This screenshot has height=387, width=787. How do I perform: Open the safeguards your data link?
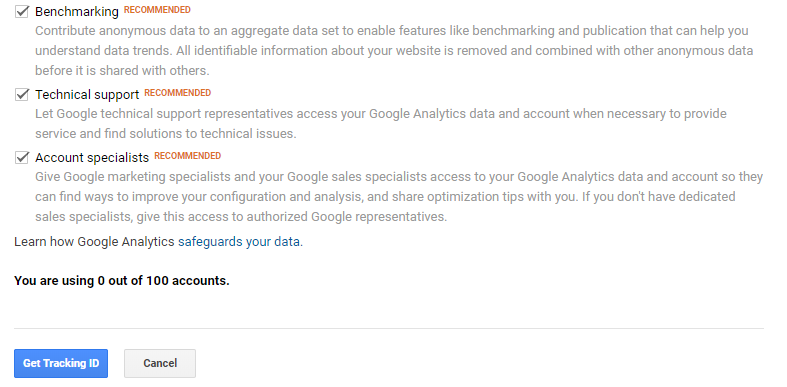[x=240, y=242]
